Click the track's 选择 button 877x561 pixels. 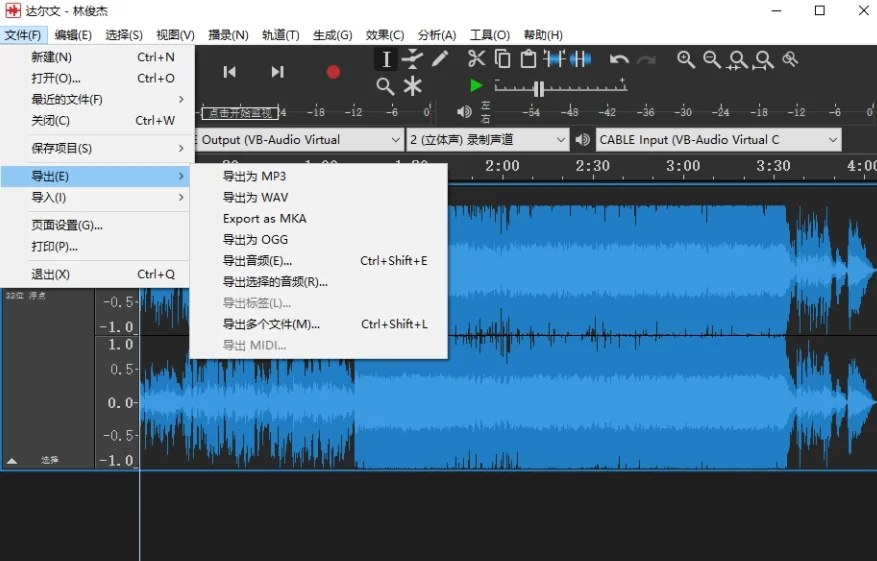(x=50, y=460)
